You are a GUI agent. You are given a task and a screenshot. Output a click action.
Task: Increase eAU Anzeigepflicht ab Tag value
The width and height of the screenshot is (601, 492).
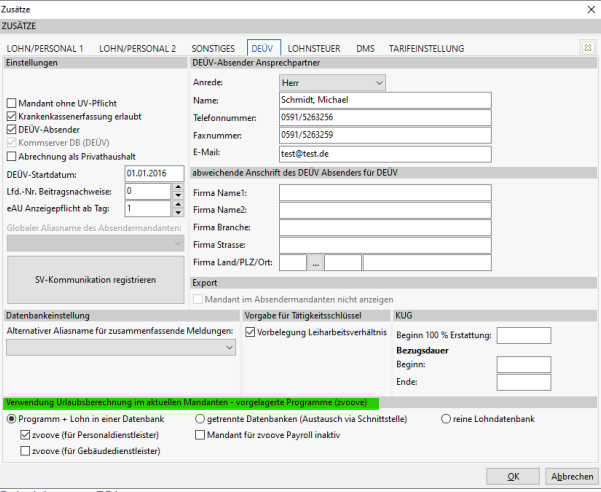(178, 204)
